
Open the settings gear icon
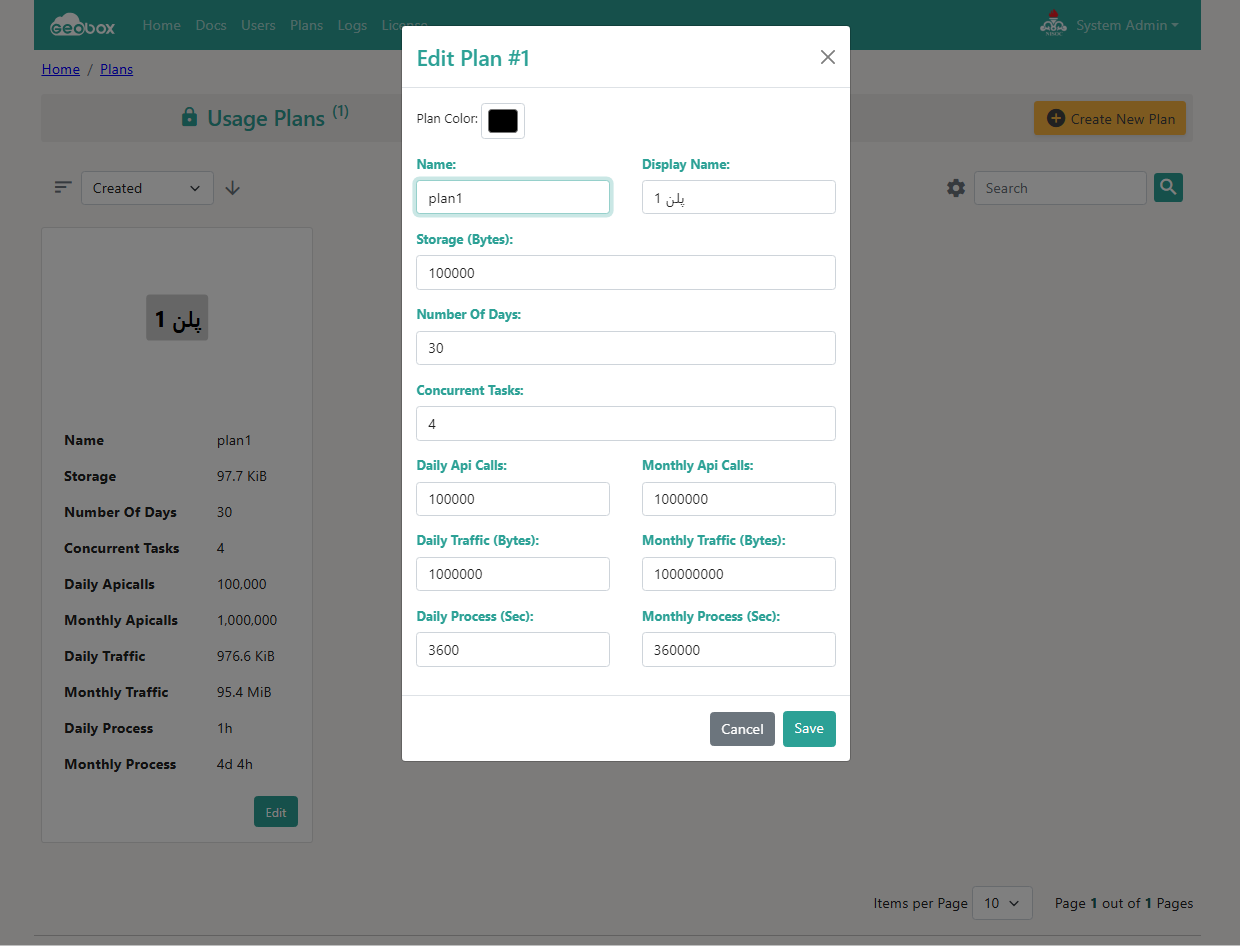tap(956, 188)
